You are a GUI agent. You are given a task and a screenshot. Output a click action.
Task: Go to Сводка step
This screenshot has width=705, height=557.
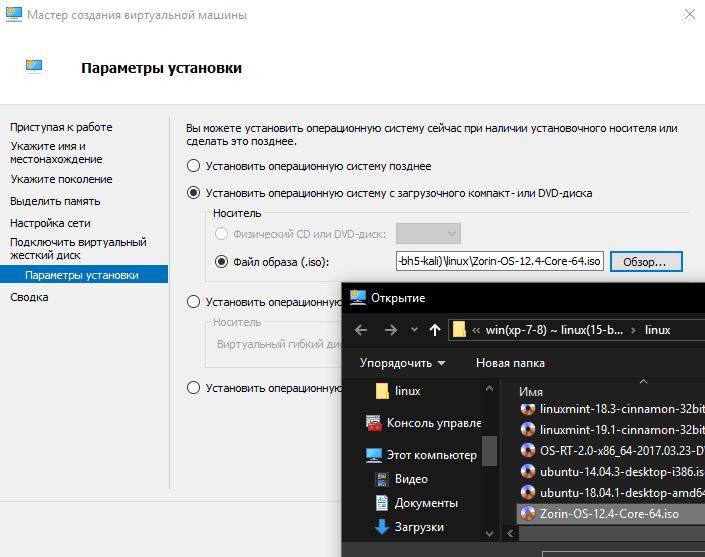click(x=29, y=297)
